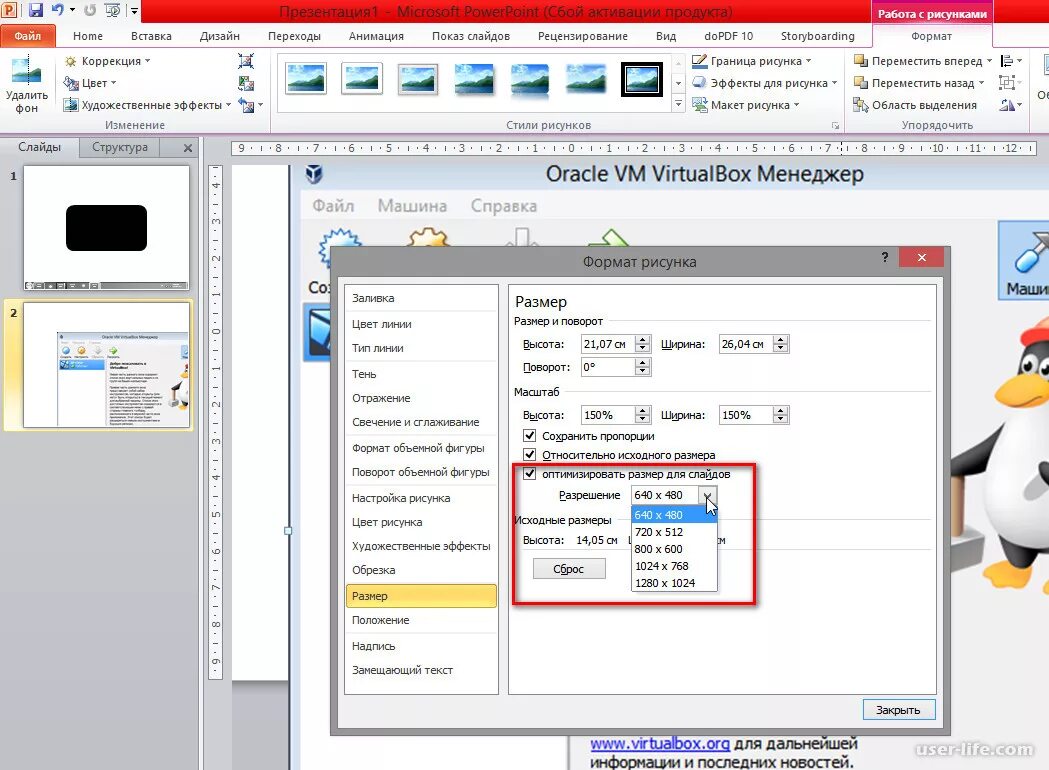Select slide 1 thumbnail
The height and width of the screenshot is (770, 1049).
tap(106, 227)
